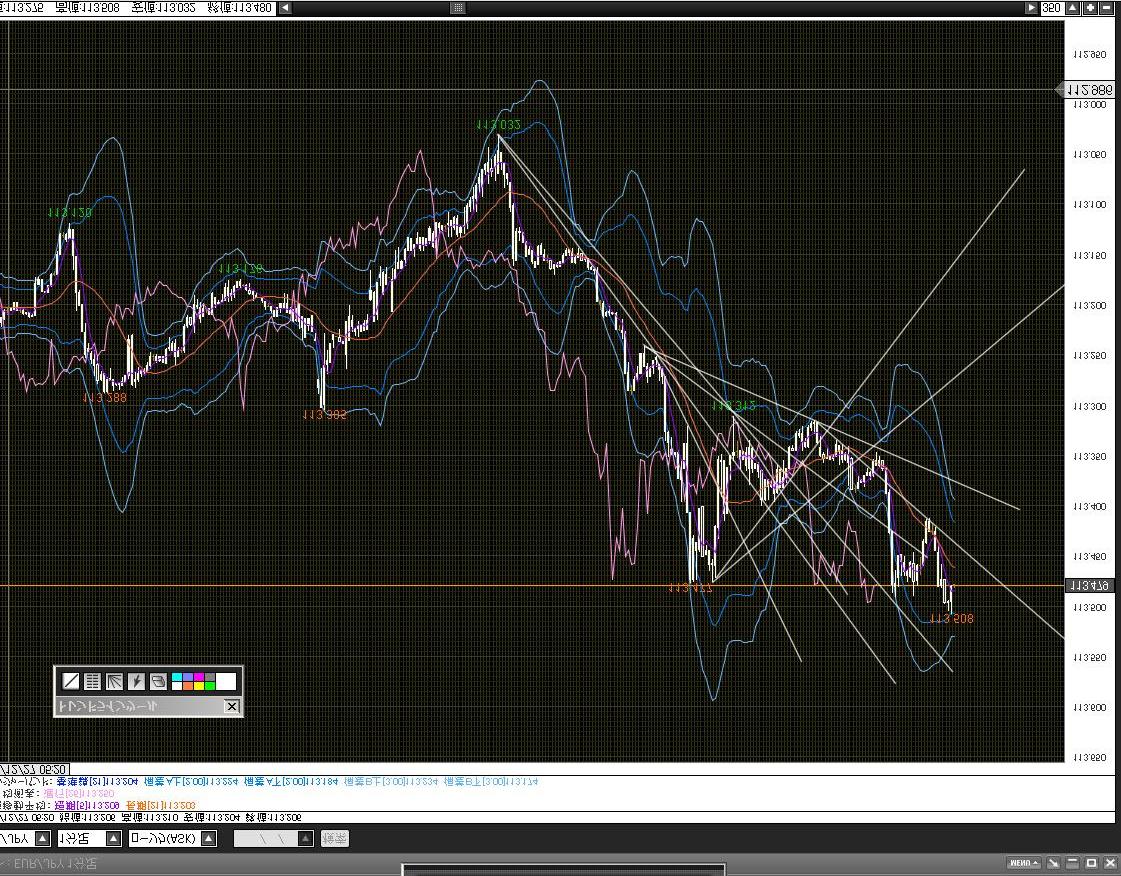Image resolution: width=1121 pixels, height=876 pixels.
Task: Expand the bar count dropdown beside 320
Action: [1072, 7]
